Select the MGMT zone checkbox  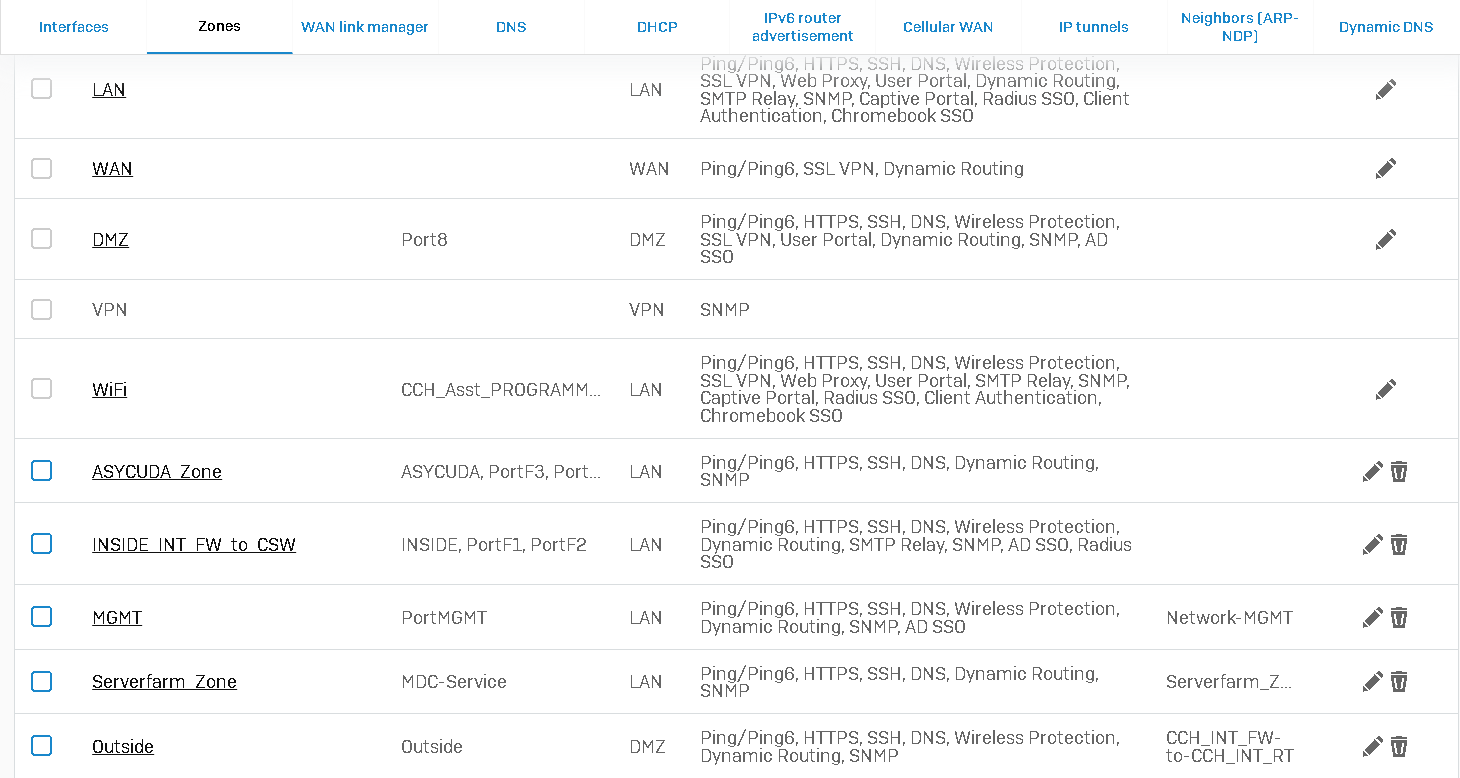coord(41,616)
